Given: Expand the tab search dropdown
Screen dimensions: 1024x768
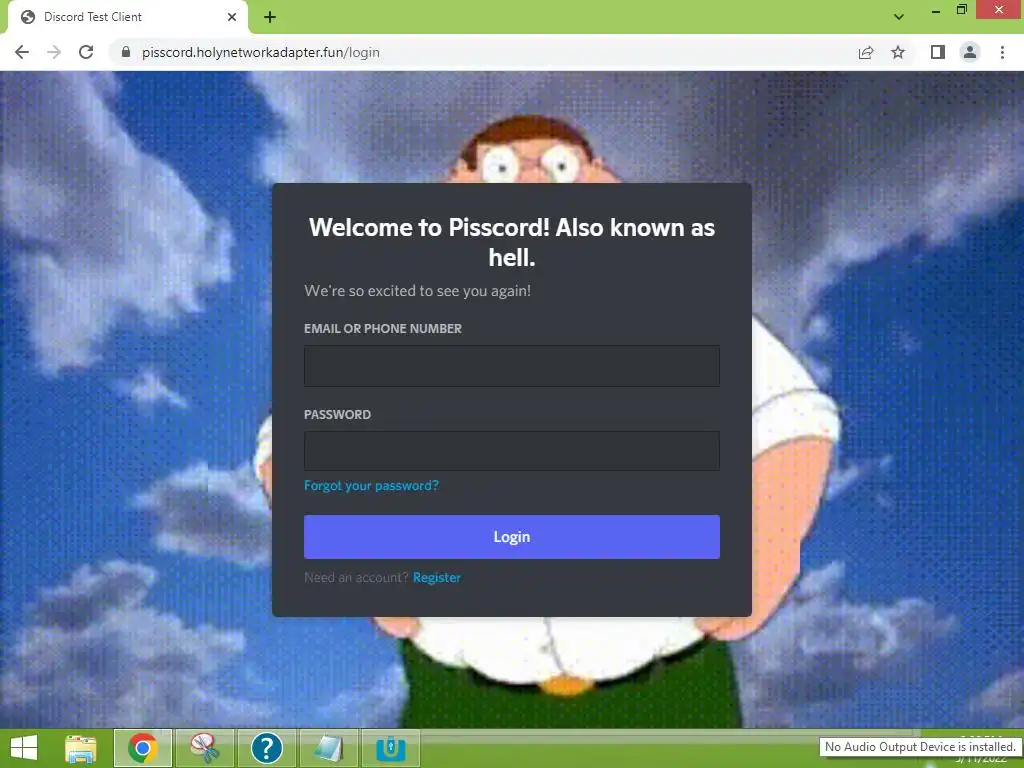Looking at the screenshot, I should [x=899, y=17].
